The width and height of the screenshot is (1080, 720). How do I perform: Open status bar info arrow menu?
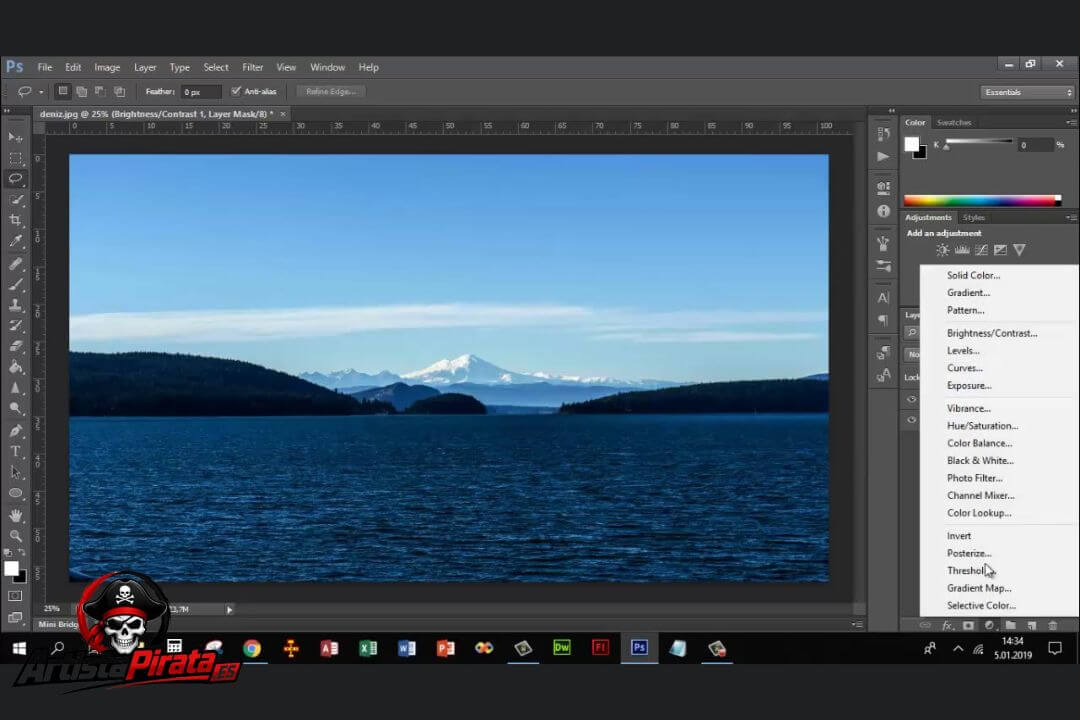[x=229, y=610]
